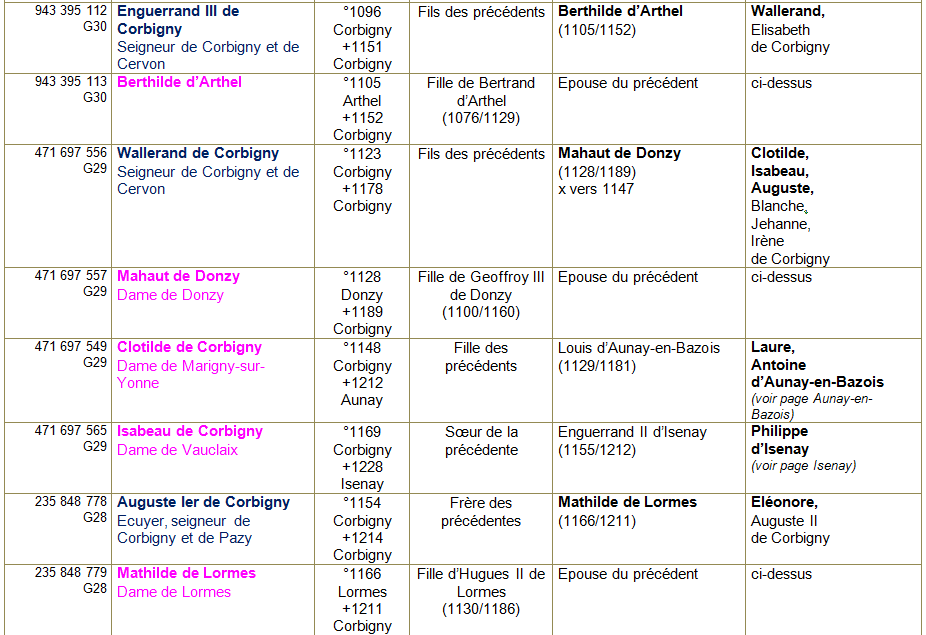Viewport: 926px width, 635px height.
Task: Click the name Wallerand de Corbigny
Action: pyautogui.click(x=198, y=153)
